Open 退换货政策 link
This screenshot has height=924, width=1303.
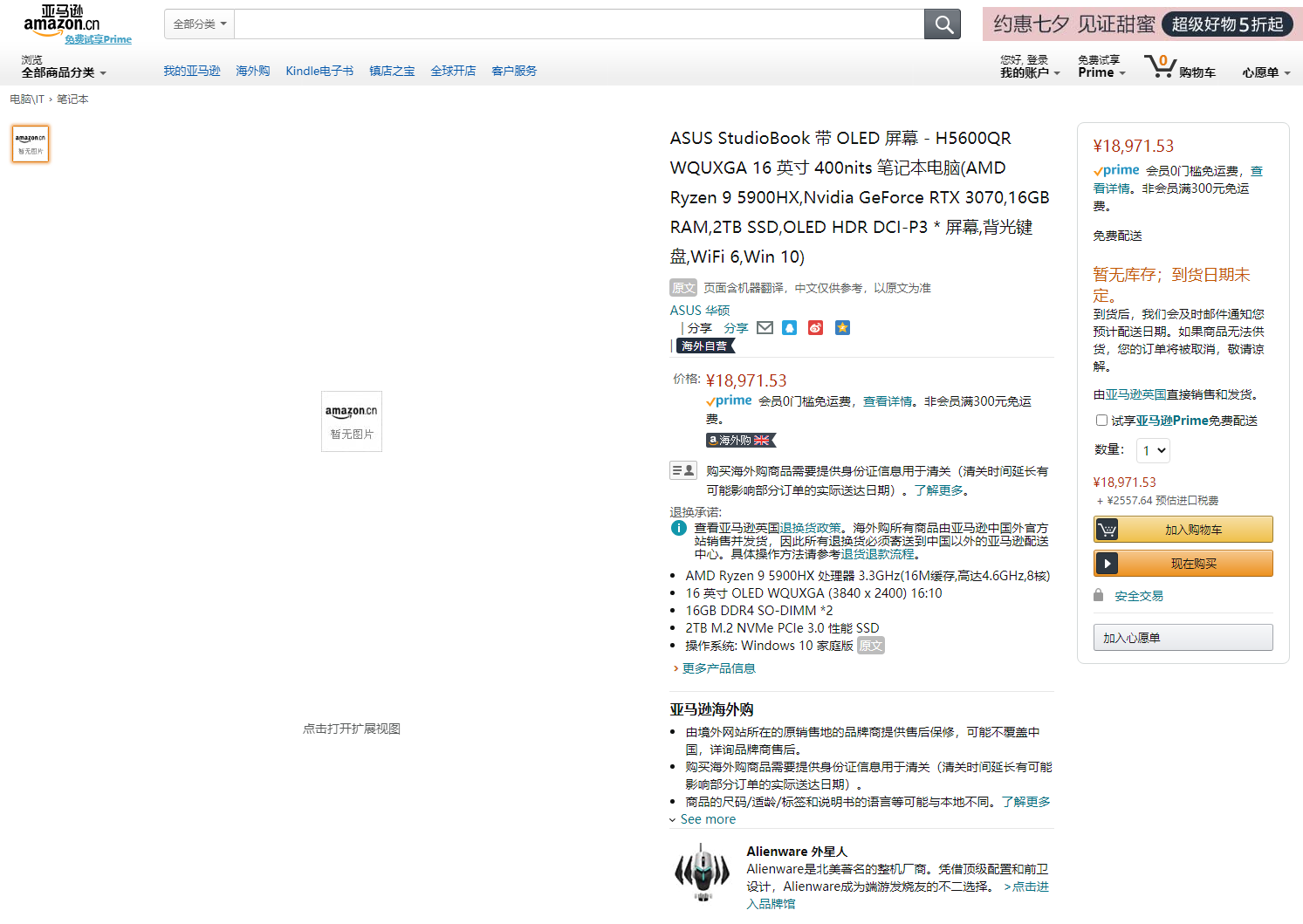[810, 528]
